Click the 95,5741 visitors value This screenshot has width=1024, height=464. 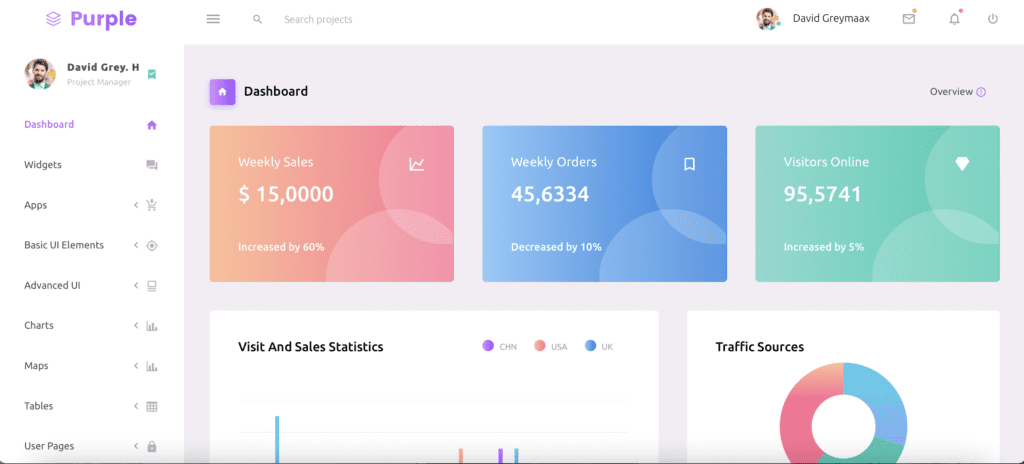(x=823, y=194)
